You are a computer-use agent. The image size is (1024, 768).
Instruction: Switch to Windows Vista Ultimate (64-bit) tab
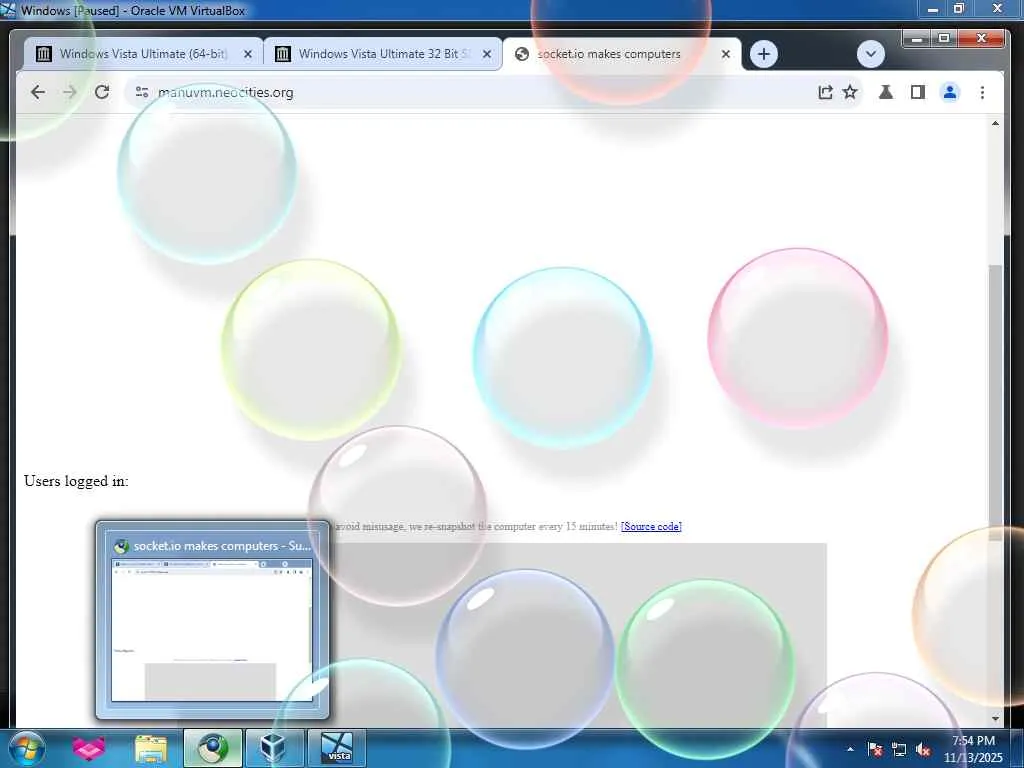(143, 54)
